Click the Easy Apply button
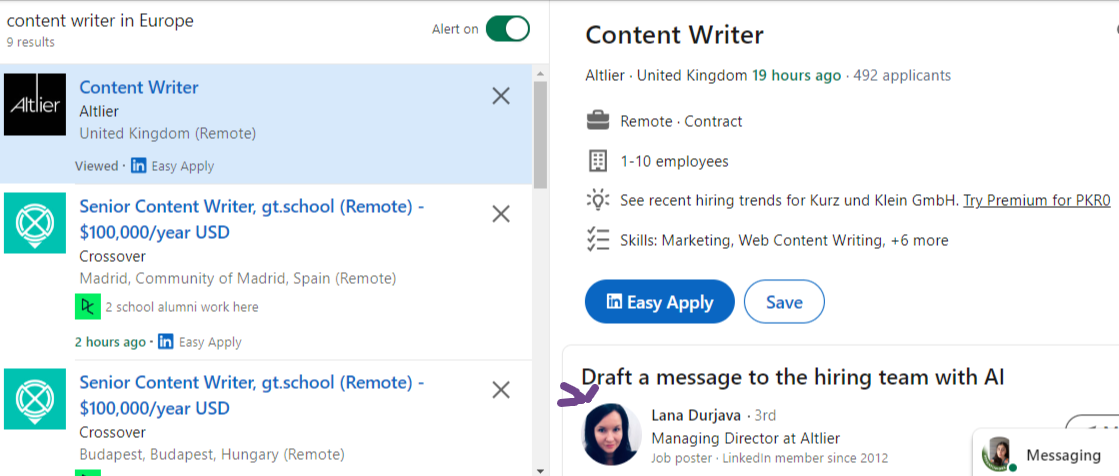Image resolution: width=1119 pixels, height=476 pixels. [659, 302]
